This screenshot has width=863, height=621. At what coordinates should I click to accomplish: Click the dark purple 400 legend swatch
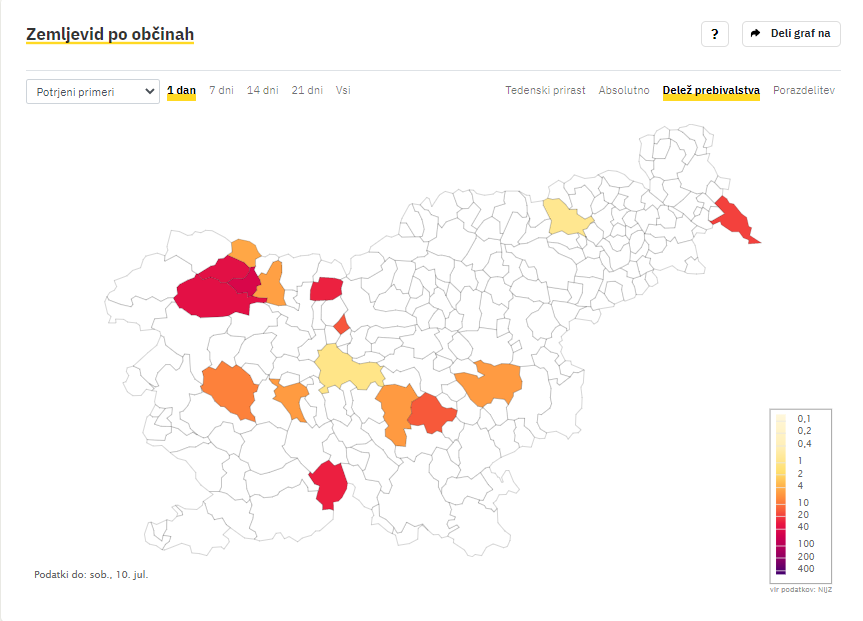coord(780,568)
